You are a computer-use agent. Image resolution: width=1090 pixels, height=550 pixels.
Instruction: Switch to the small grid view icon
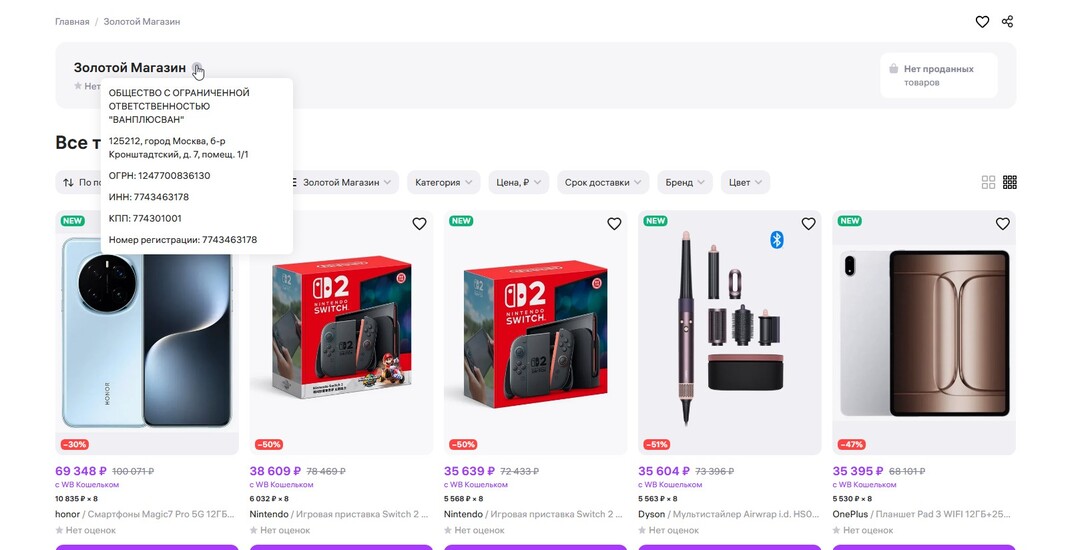(1010, 182)
